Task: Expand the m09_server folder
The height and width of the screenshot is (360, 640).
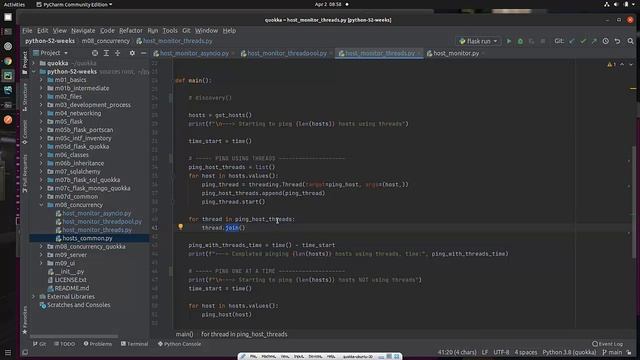Action: coord(41,255)
